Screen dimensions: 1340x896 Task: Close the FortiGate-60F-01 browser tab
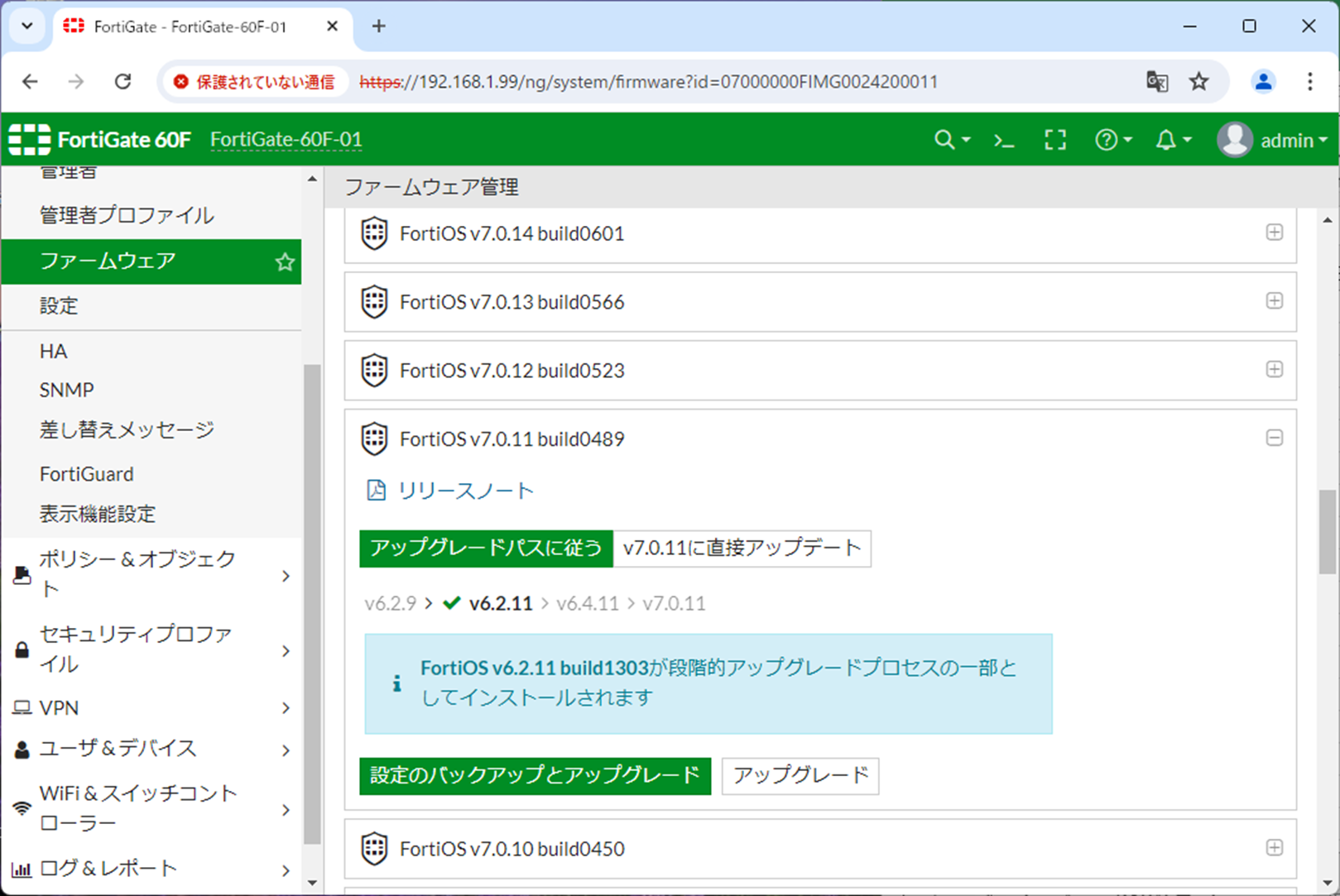[332, 26]
